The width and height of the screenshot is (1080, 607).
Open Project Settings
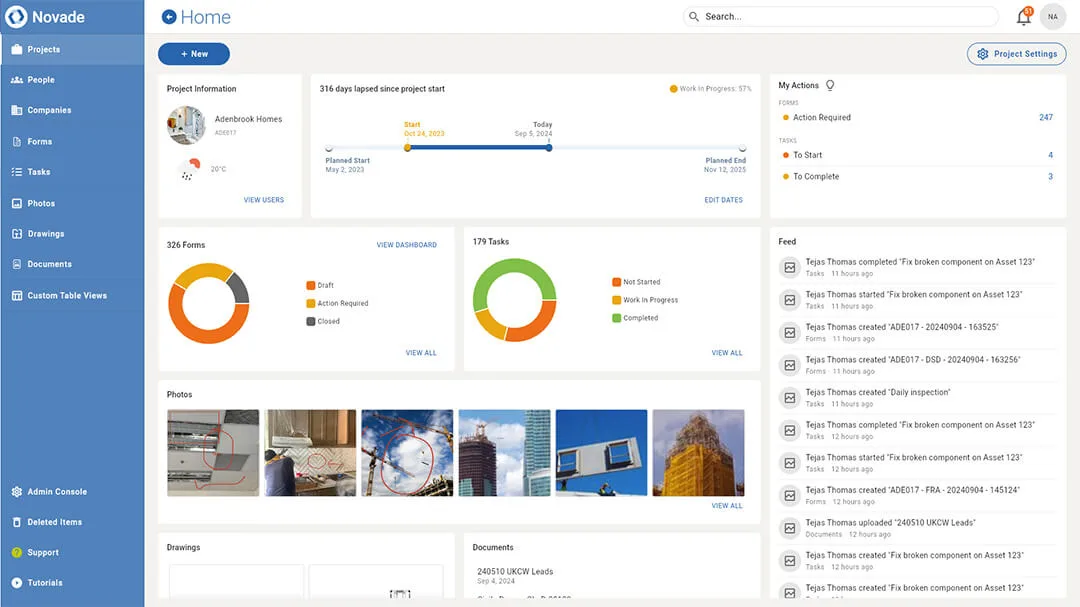coord(1016,54)
